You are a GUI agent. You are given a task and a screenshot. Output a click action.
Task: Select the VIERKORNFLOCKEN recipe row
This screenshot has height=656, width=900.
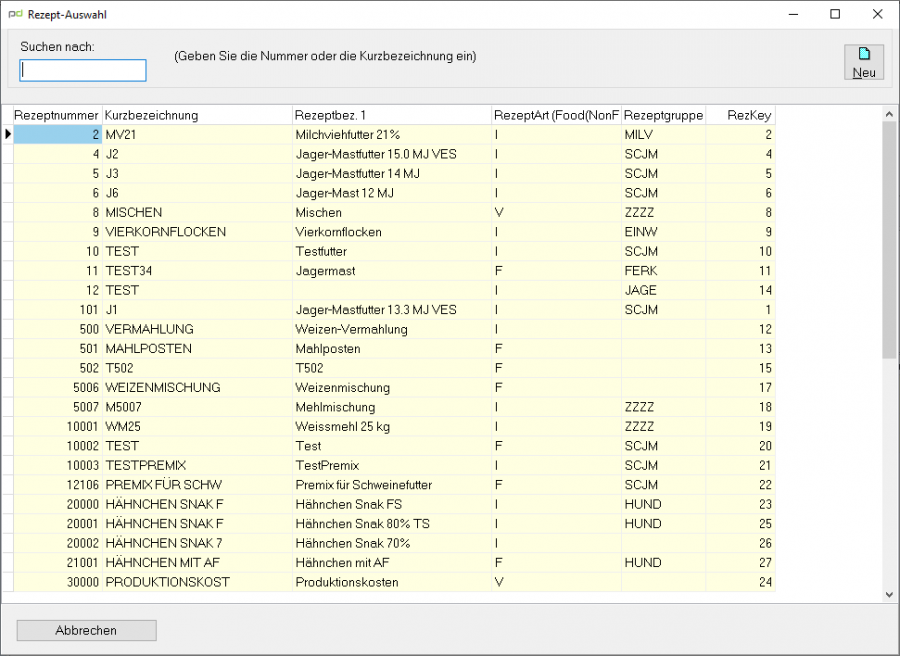[394, 232]
